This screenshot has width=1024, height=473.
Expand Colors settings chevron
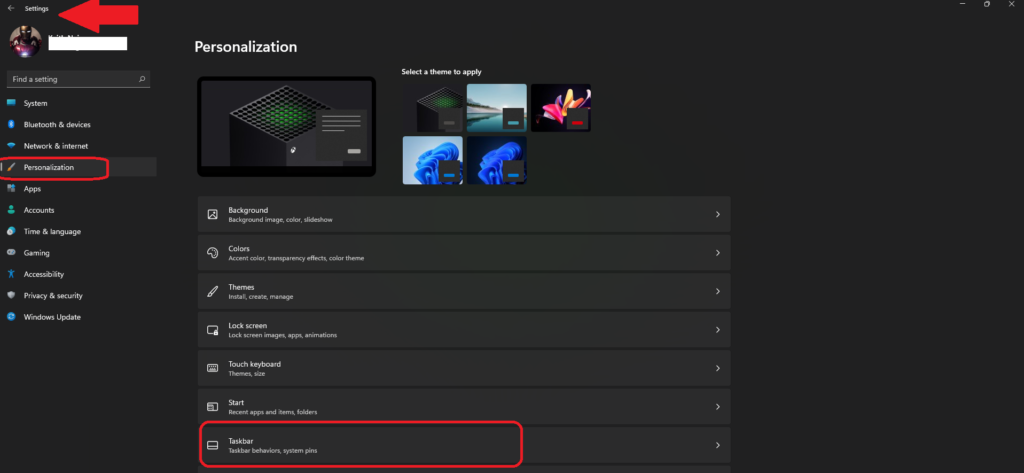point(718,253)
